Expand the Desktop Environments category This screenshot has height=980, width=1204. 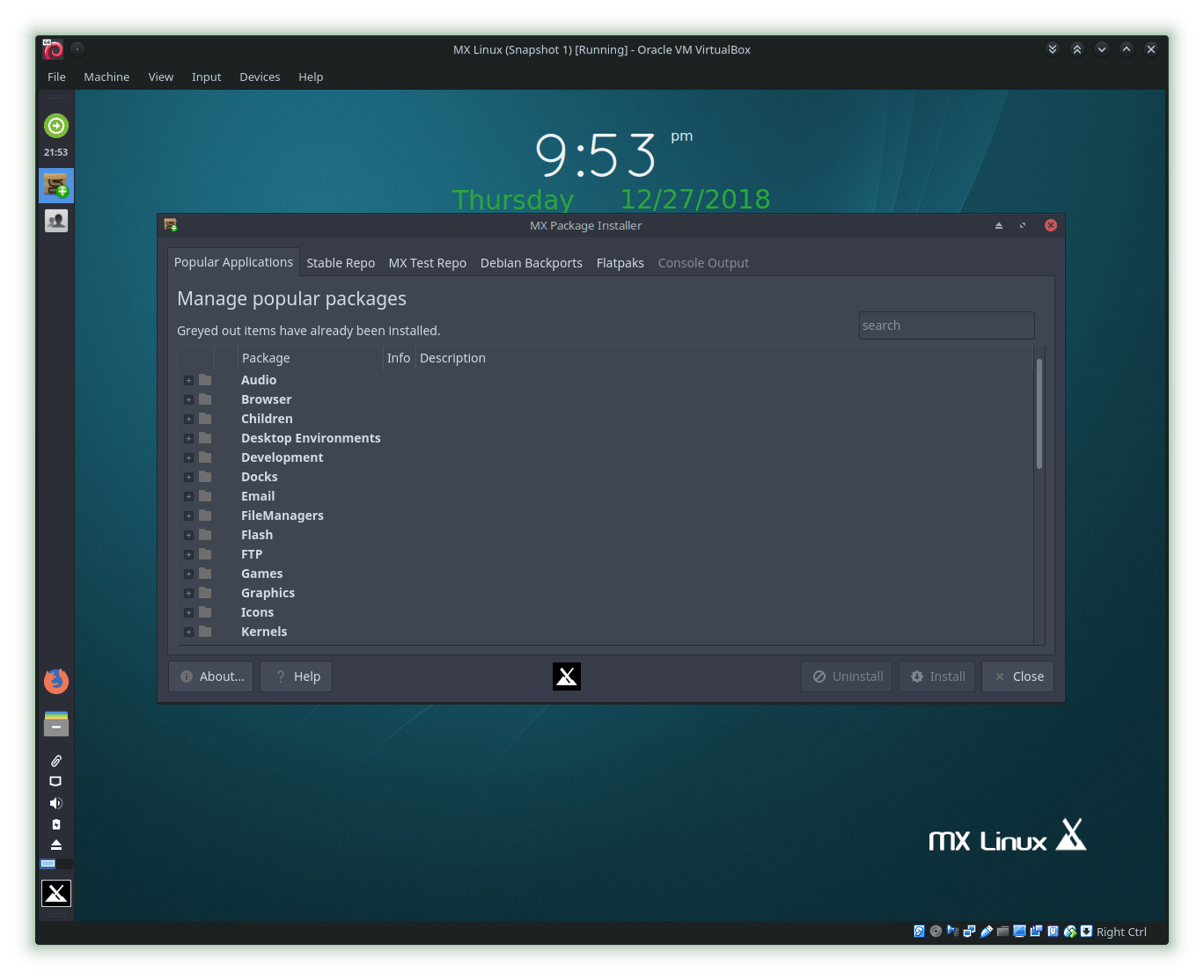click(187, 438)
